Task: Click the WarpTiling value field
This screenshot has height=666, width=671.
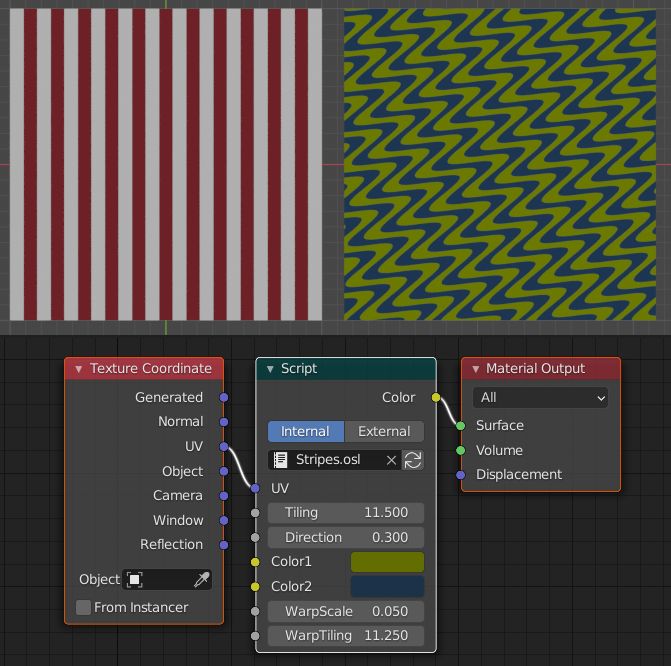Action: click(x=346, y=636)
